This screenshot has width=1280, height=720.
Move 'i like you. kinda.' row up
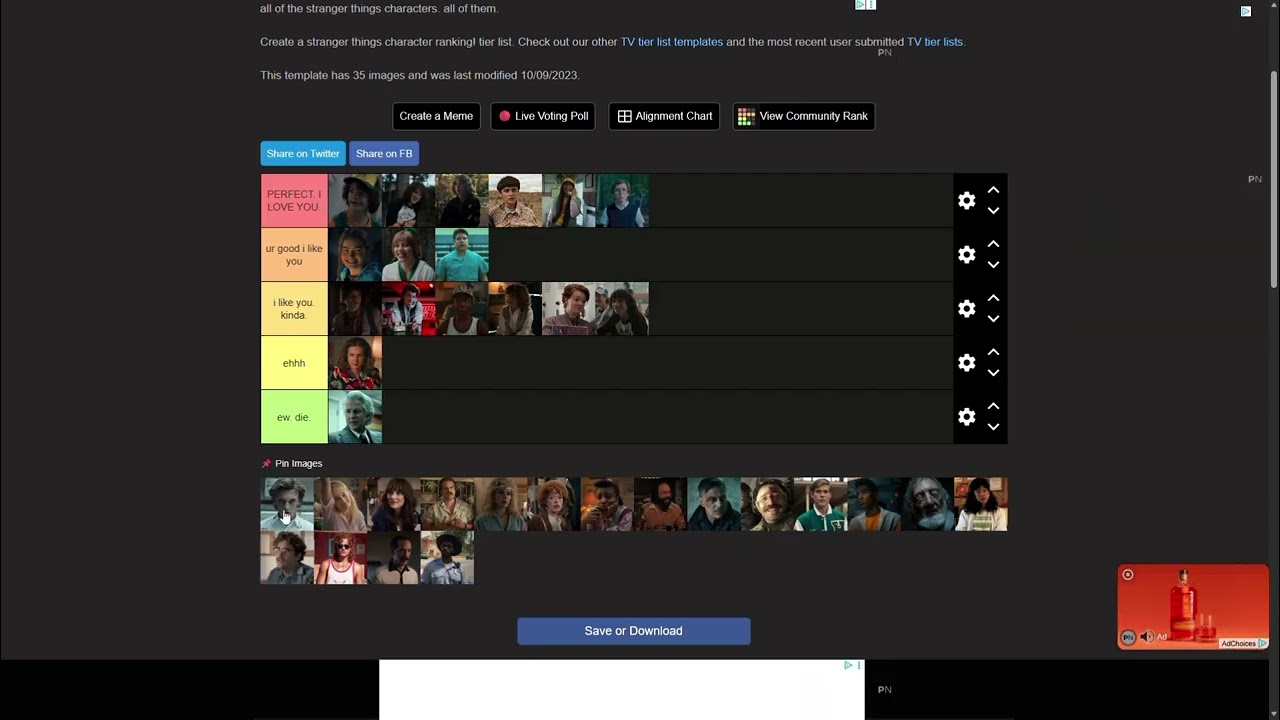click(993, 298)
